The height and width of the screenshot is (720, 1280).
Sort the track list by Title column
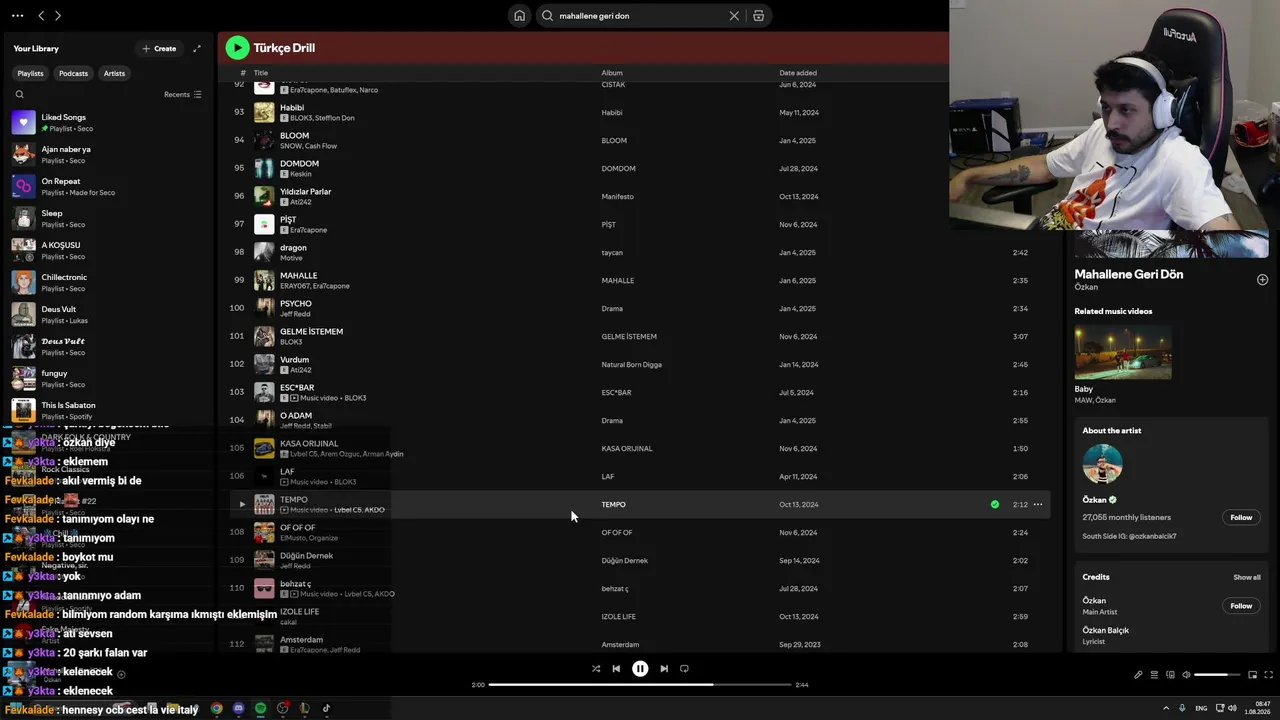(x=261, y=73)
